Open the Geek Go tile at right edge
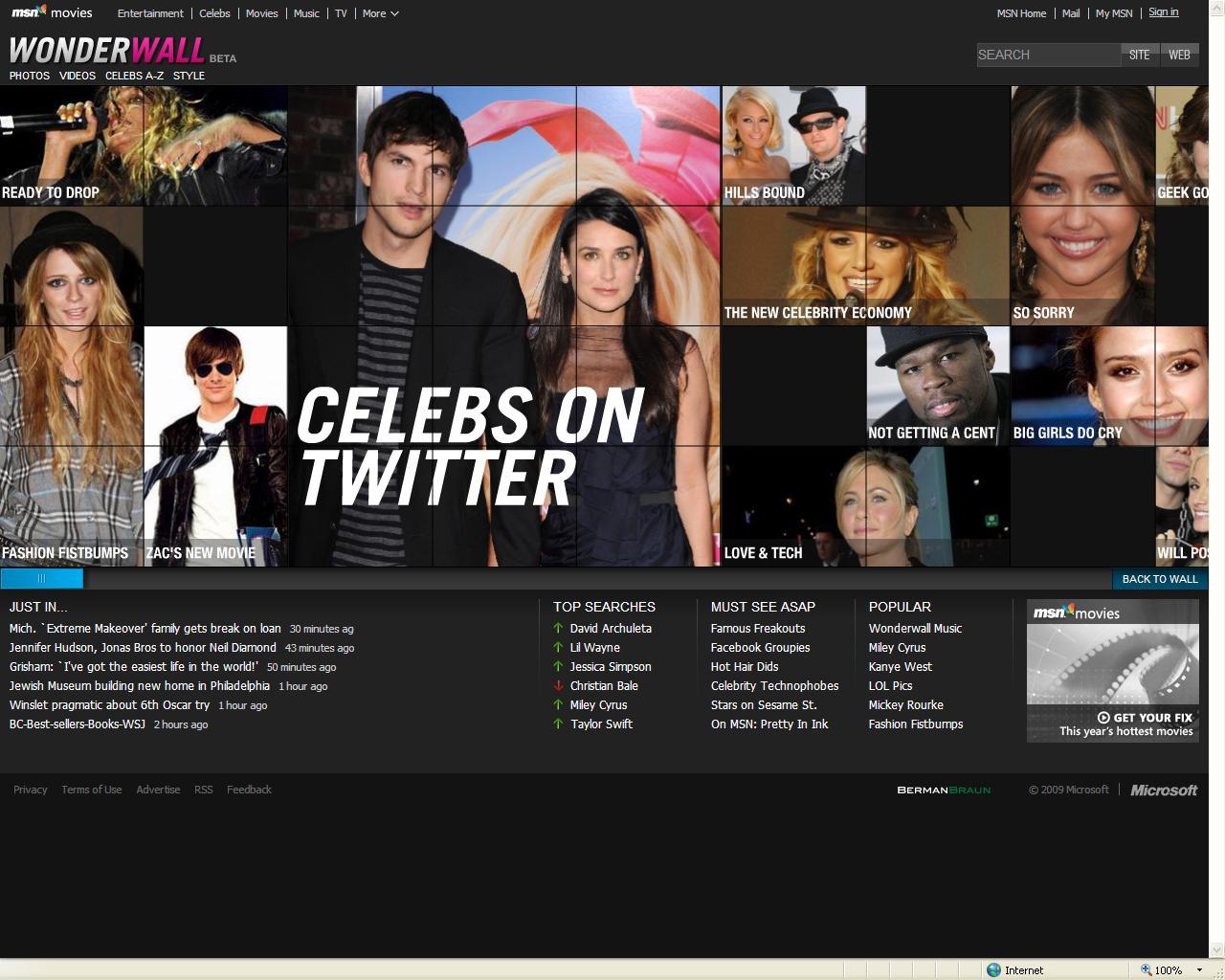This screenshot has height=980, width=1225. click(1183, 145)
